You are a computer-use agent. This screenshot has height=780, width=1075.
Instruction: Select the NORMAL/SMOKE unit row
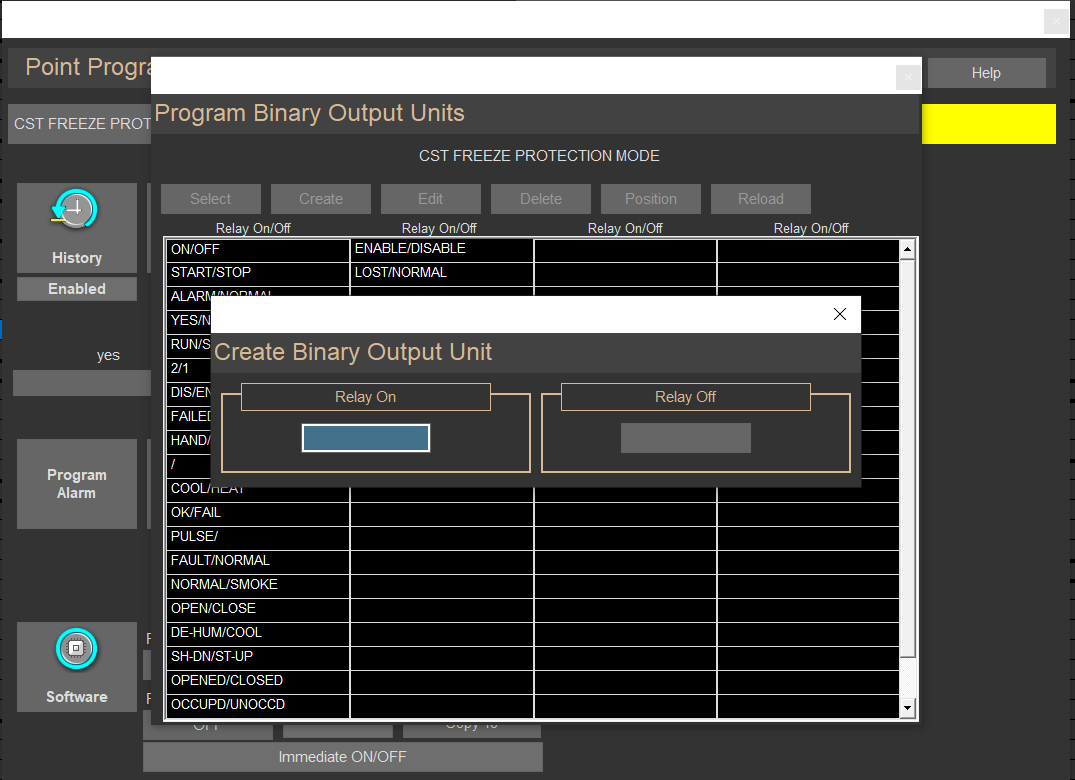(x=258, y=585)
